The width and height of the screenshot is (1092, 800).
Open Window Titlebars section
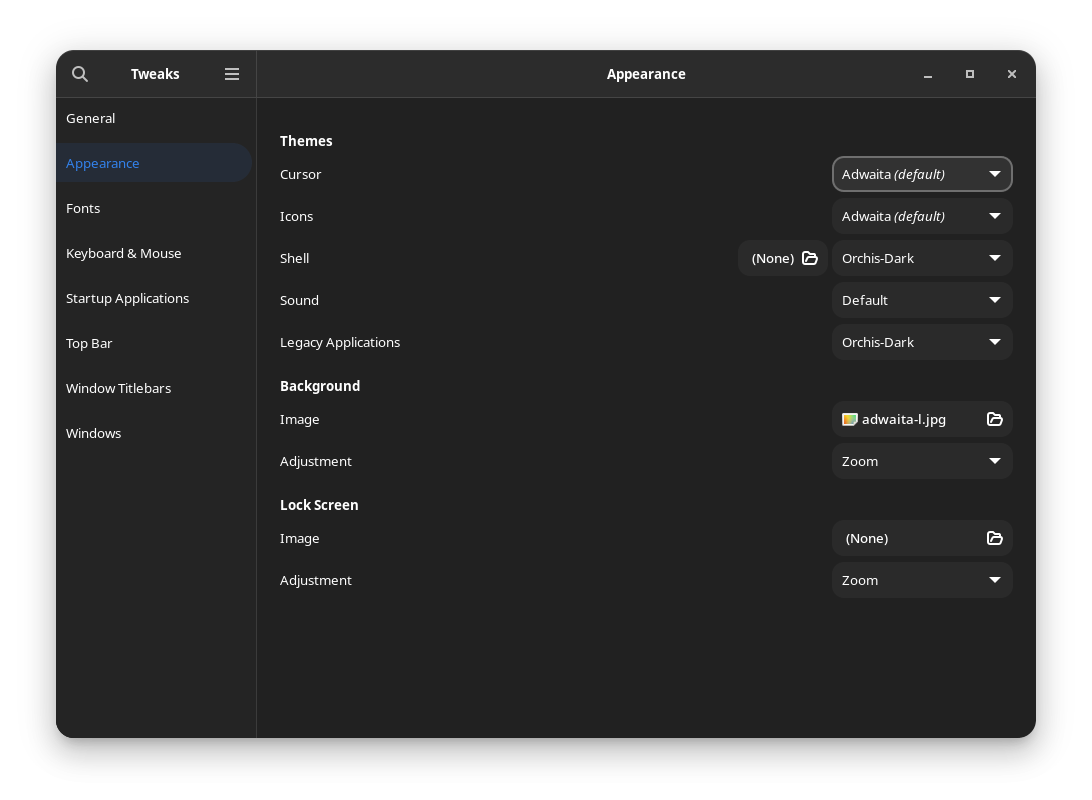(x=154, y=389)
